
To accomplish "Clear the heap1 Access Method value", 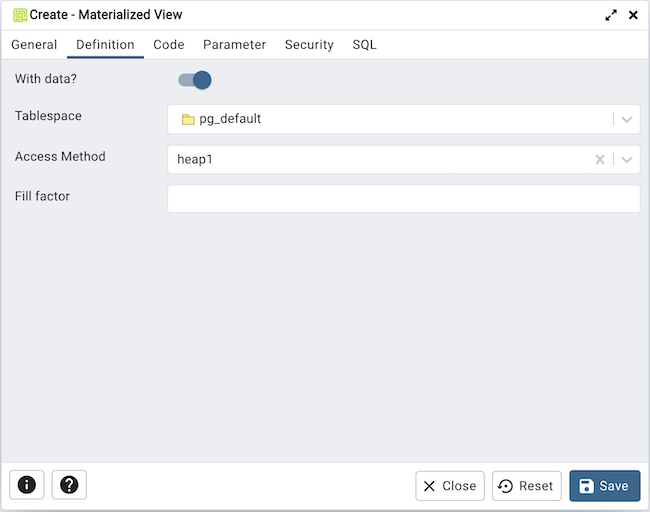I will [x=600, y=159].
